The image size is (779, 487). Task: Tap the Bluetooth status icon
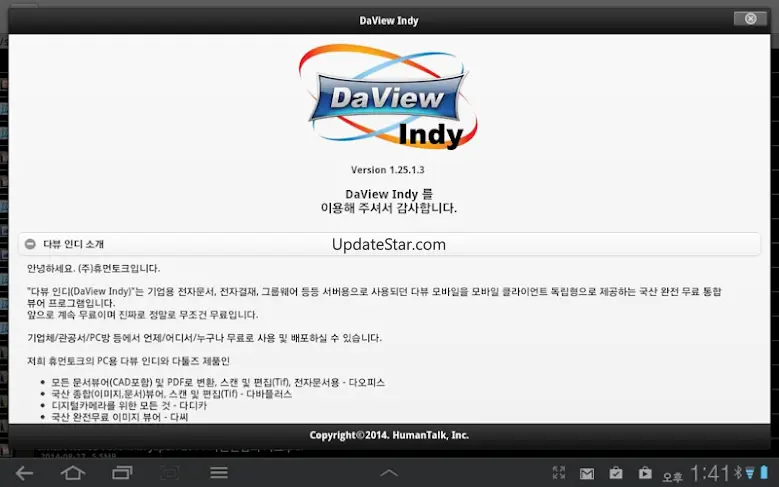tap(738, 472)
